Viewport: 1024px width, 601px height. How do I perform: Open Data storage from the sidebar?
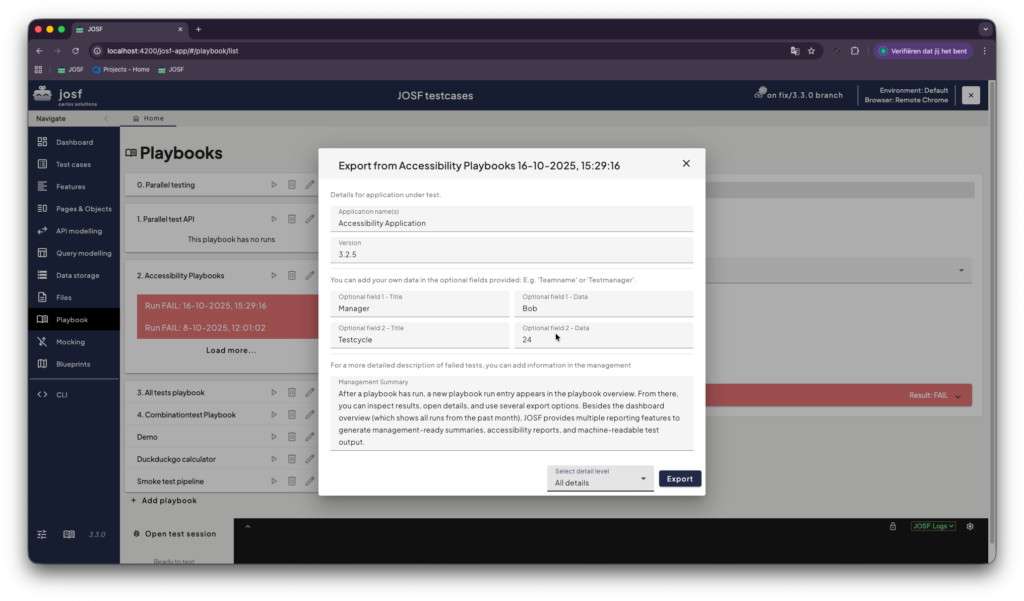[x=77, y=275]
